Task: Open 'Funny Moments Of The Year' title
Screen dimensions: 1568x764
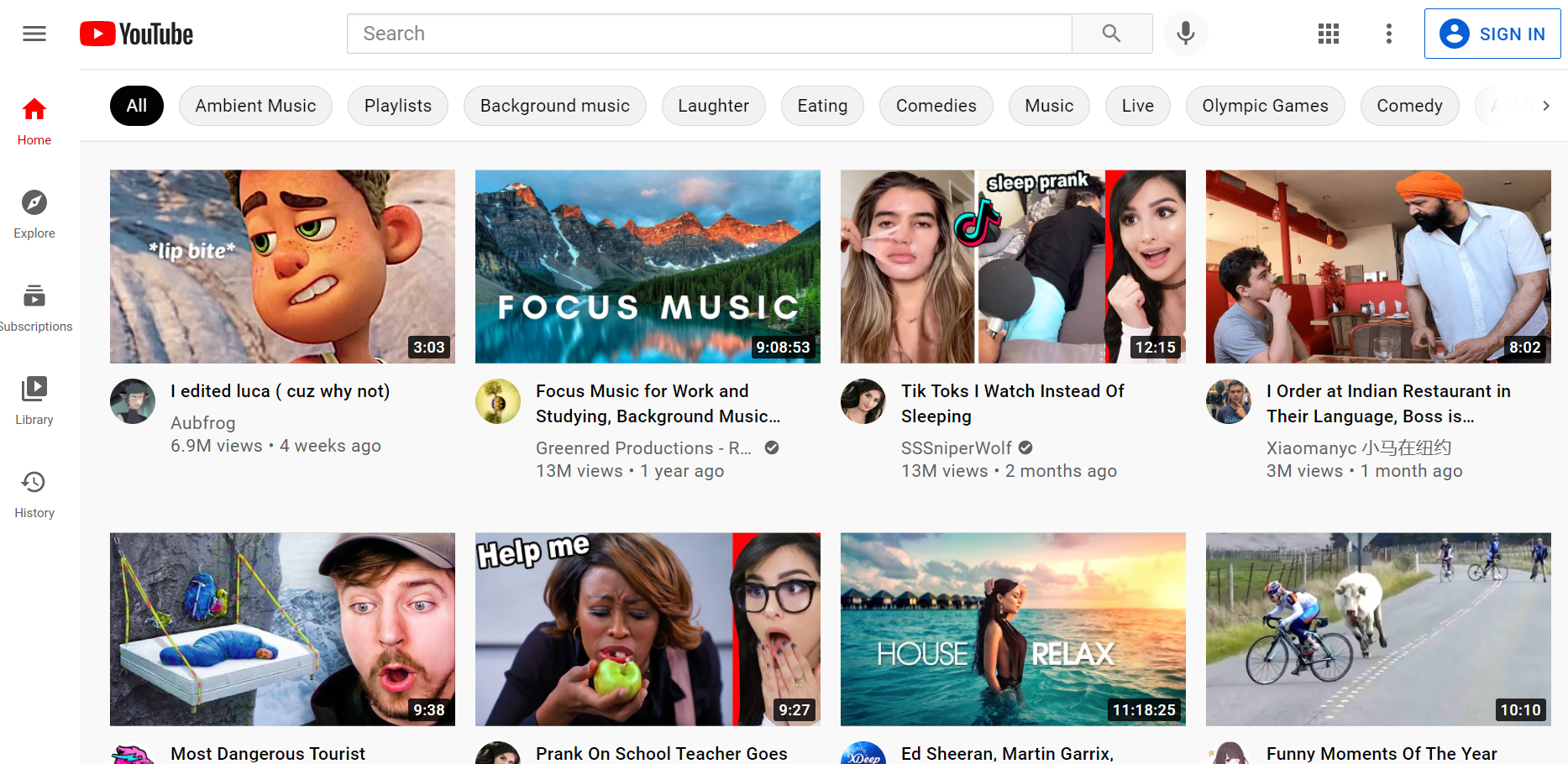Action: click(1382, 754)
